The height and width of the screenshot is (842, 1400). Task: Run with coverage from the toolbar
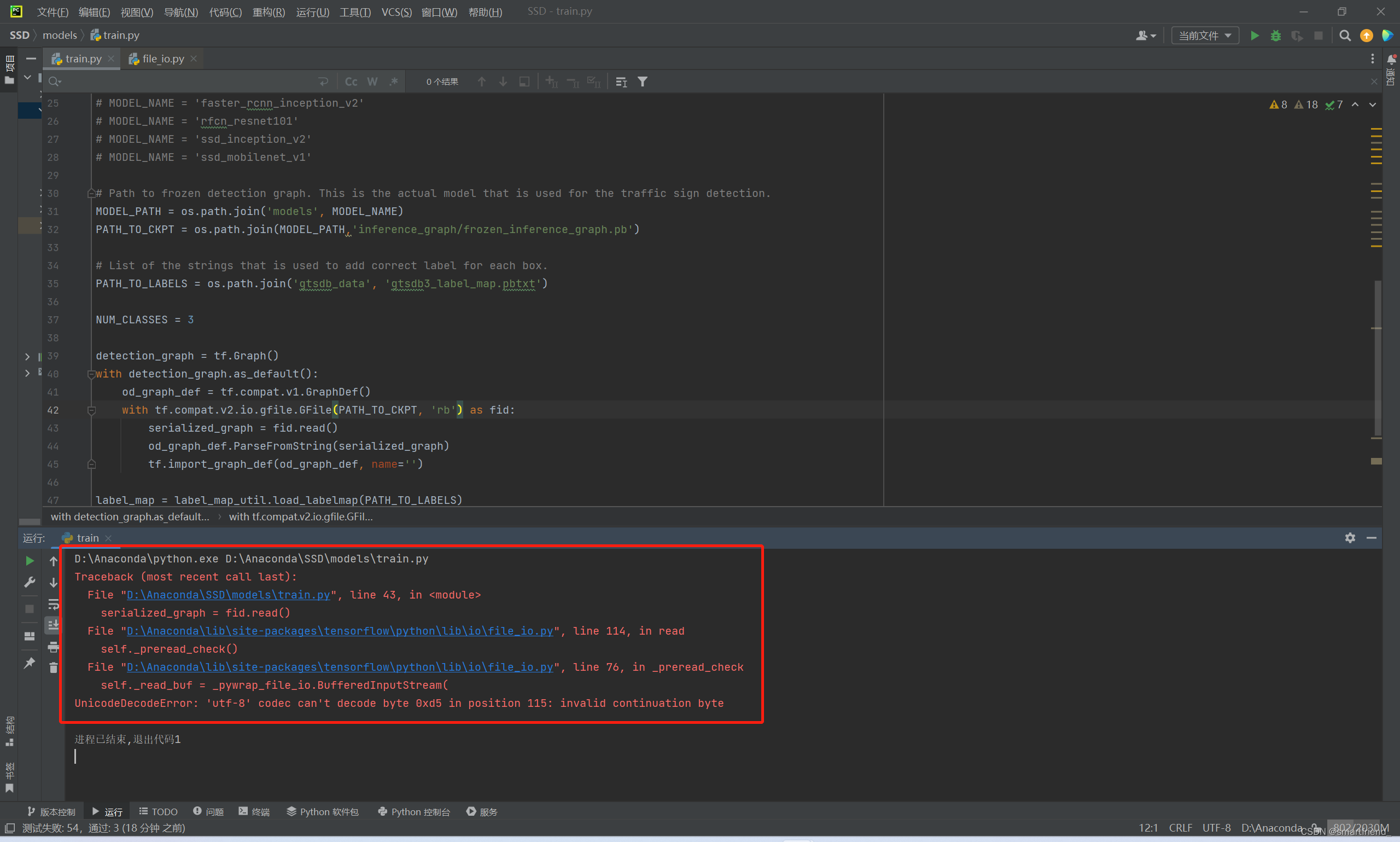(1297, 36)
